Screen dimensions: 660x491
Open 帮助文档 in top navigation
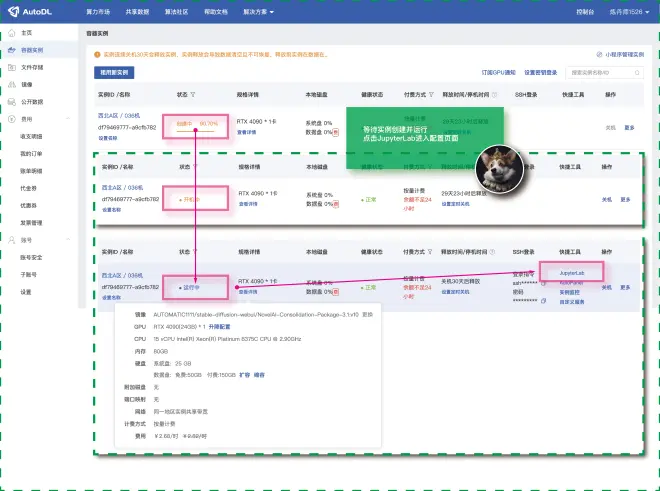[214, 12]
